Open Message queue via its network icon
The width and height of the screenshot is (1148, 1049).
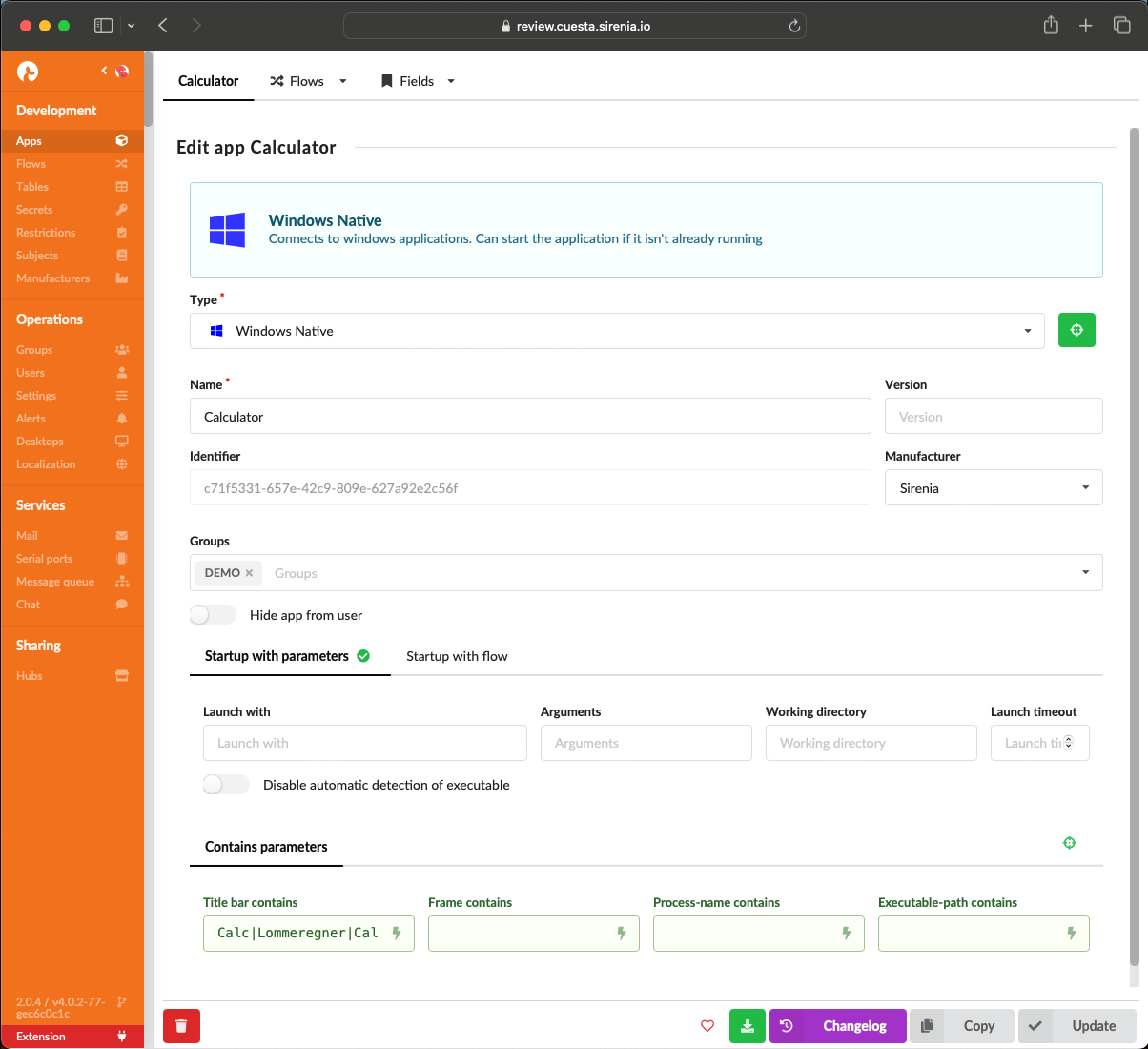pos(122,582)
